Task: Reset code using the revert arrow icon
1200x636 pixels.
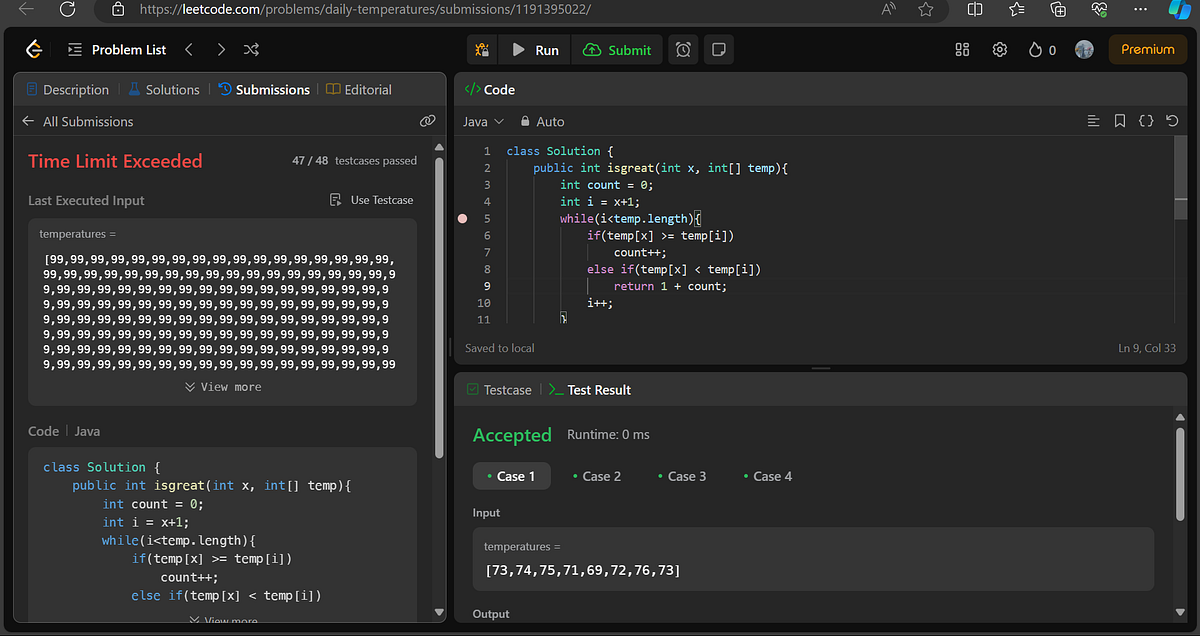Action: pos(1172,120)
